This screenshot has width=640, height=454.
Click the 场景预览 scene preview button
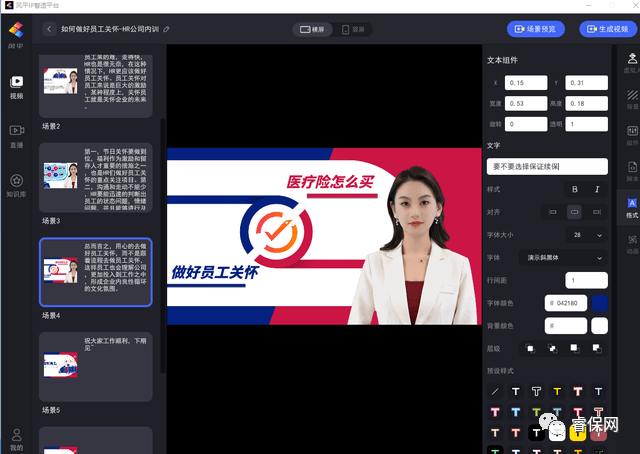[538, 30]
